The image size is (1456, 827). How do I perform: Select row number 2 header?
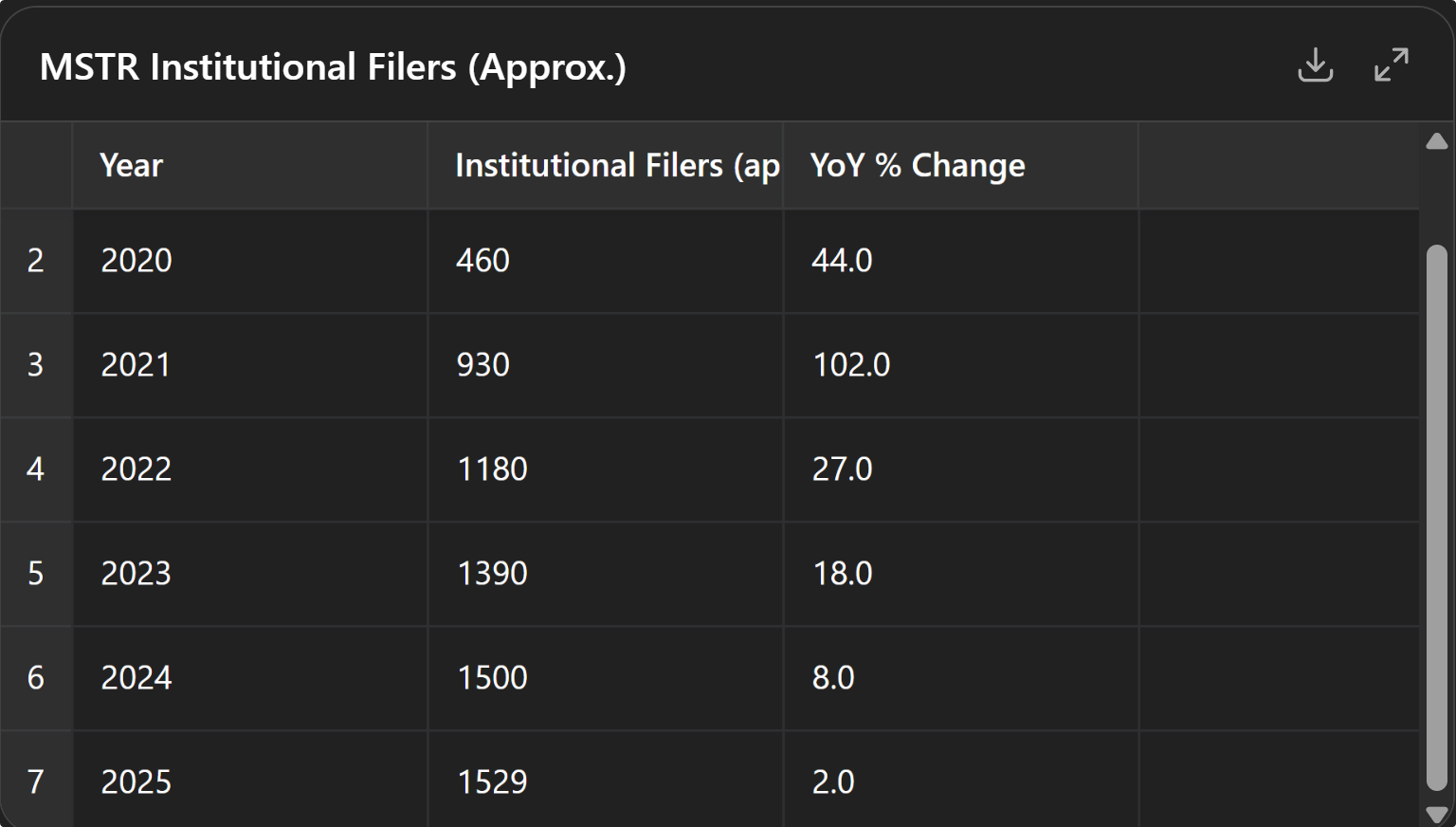(36, 261)
